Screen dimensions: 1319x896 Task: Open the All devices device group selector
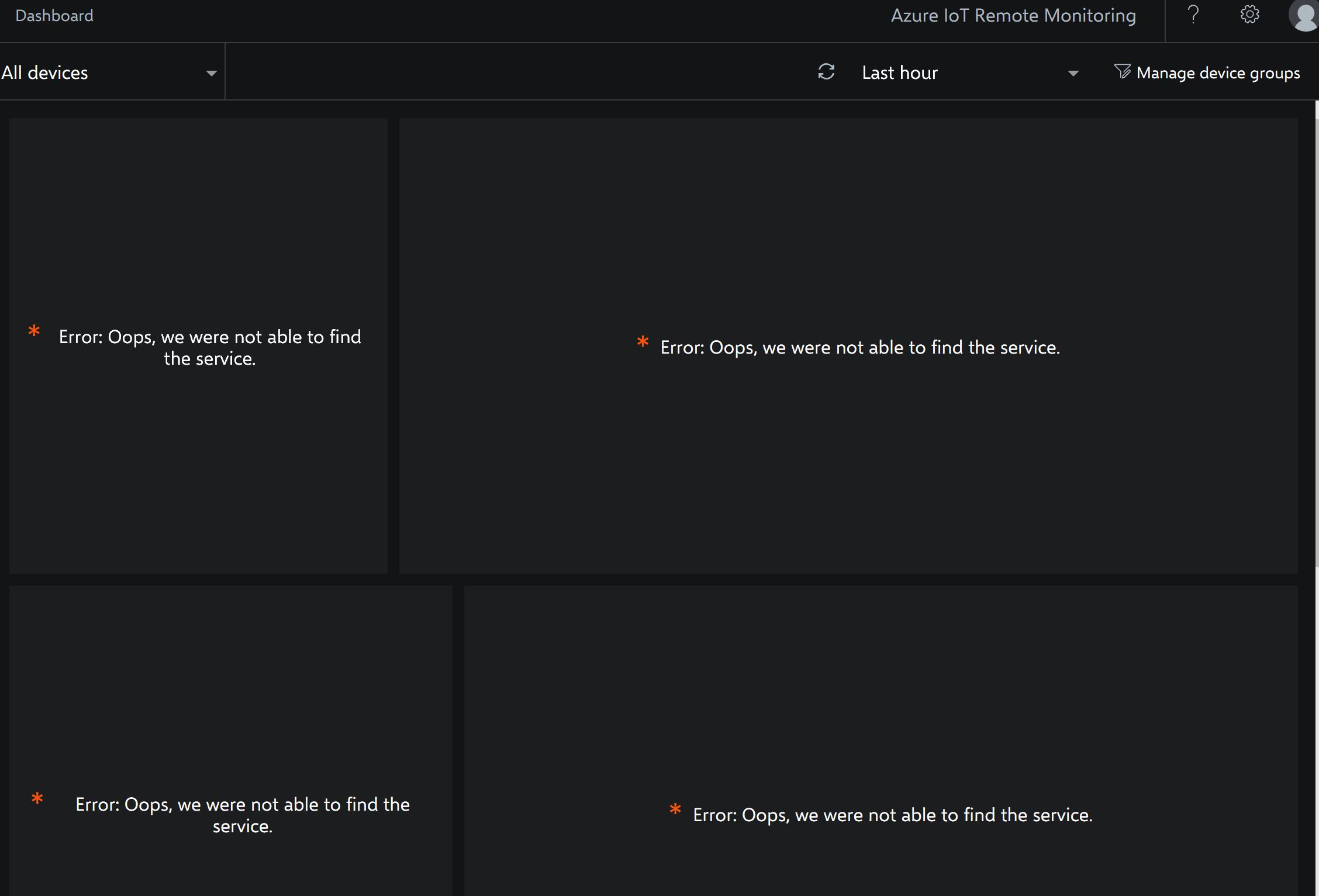point(45,72)
